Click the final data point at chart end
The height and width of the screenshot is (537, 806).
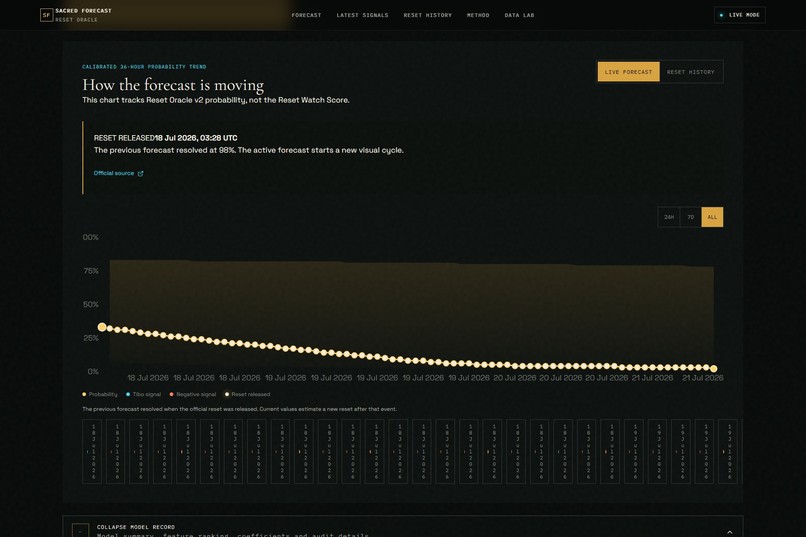[713, 368]
